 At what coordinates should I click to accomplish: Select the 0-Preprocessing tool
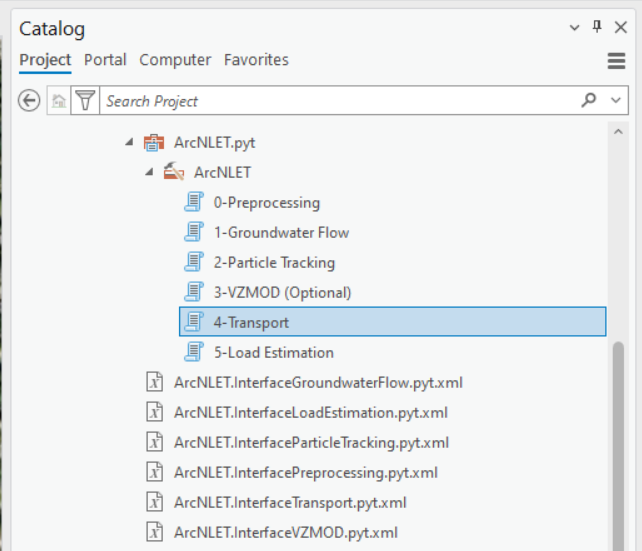pos(267,203)
